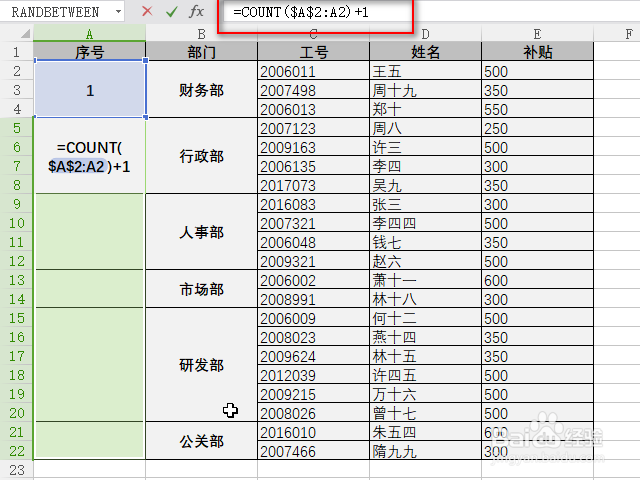This screenshot has height=480, width=640.
Task: Click 补贴 value 550 for 郑十
Action: coord(537,109)
